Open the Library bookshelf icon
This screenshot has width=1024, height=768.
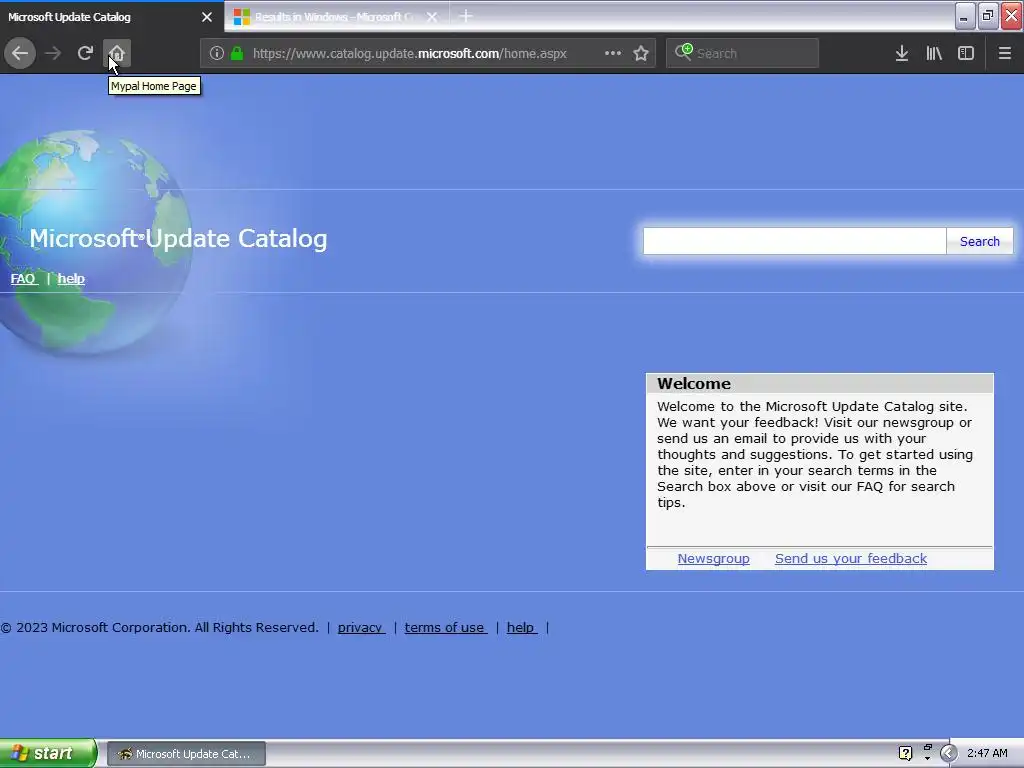pos(934,54)
